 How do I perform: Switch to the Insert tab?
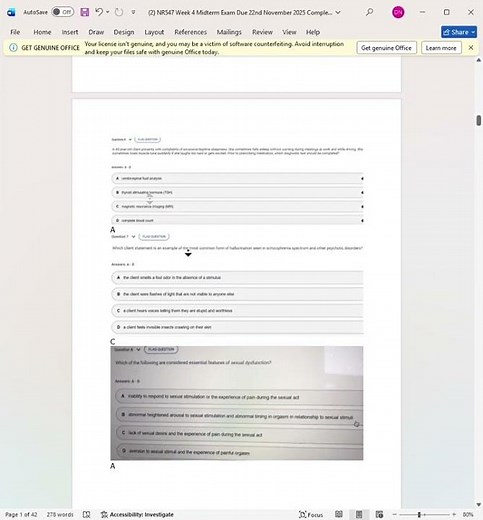pyautogui.click(x=70, y=32)
